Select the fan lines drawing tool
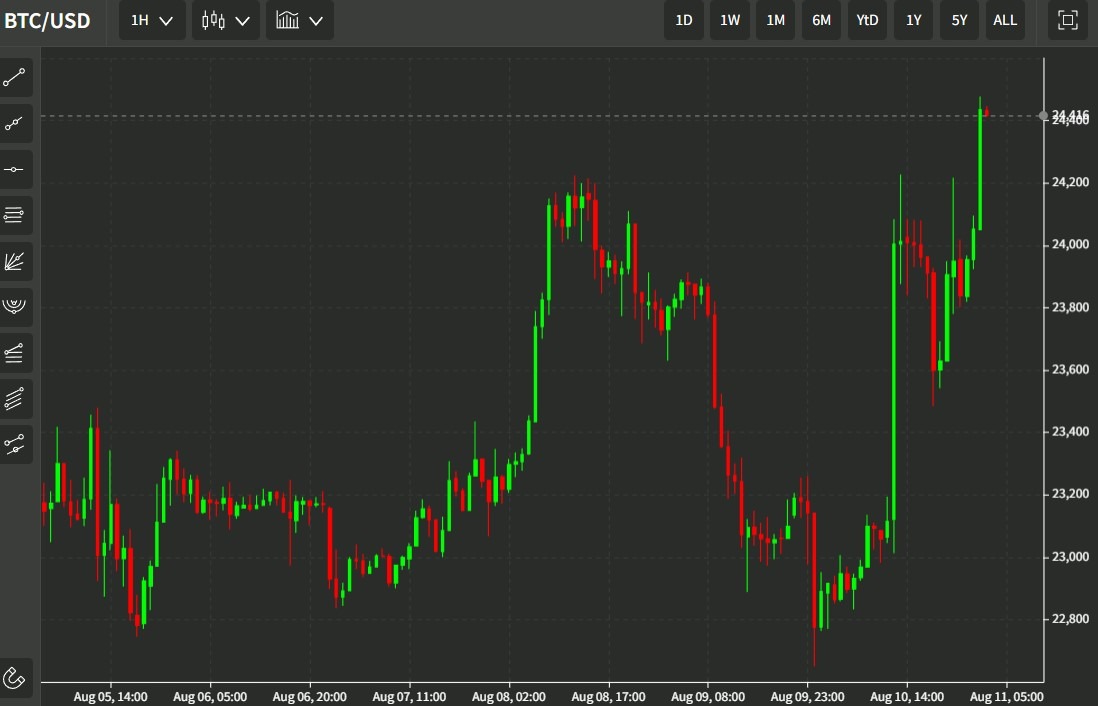 click(x=16, y=261)
